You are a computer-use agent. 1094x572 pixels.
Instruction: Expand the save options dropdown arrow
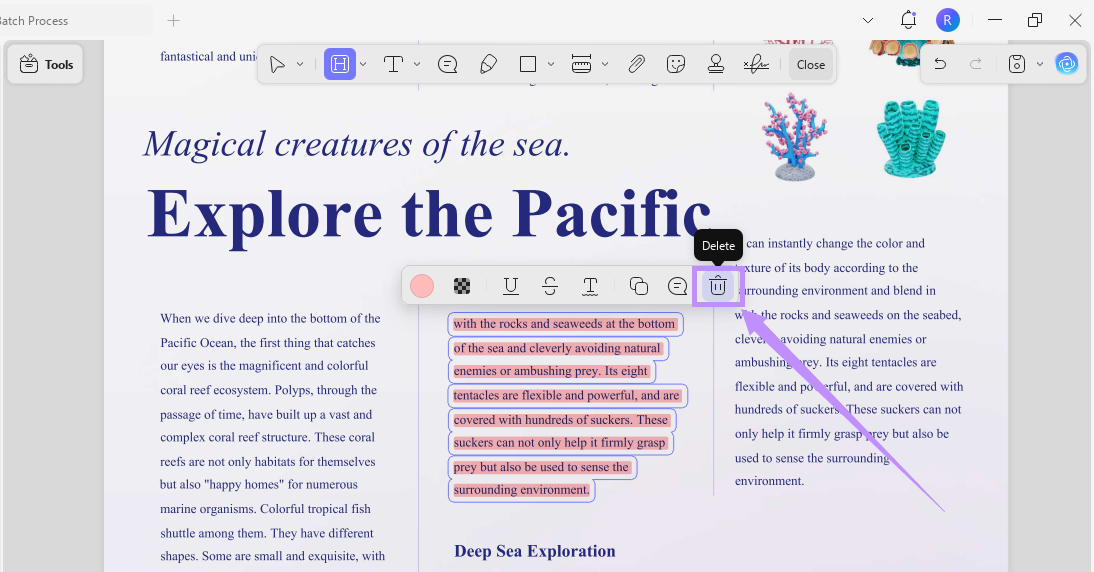[1040, 64]
